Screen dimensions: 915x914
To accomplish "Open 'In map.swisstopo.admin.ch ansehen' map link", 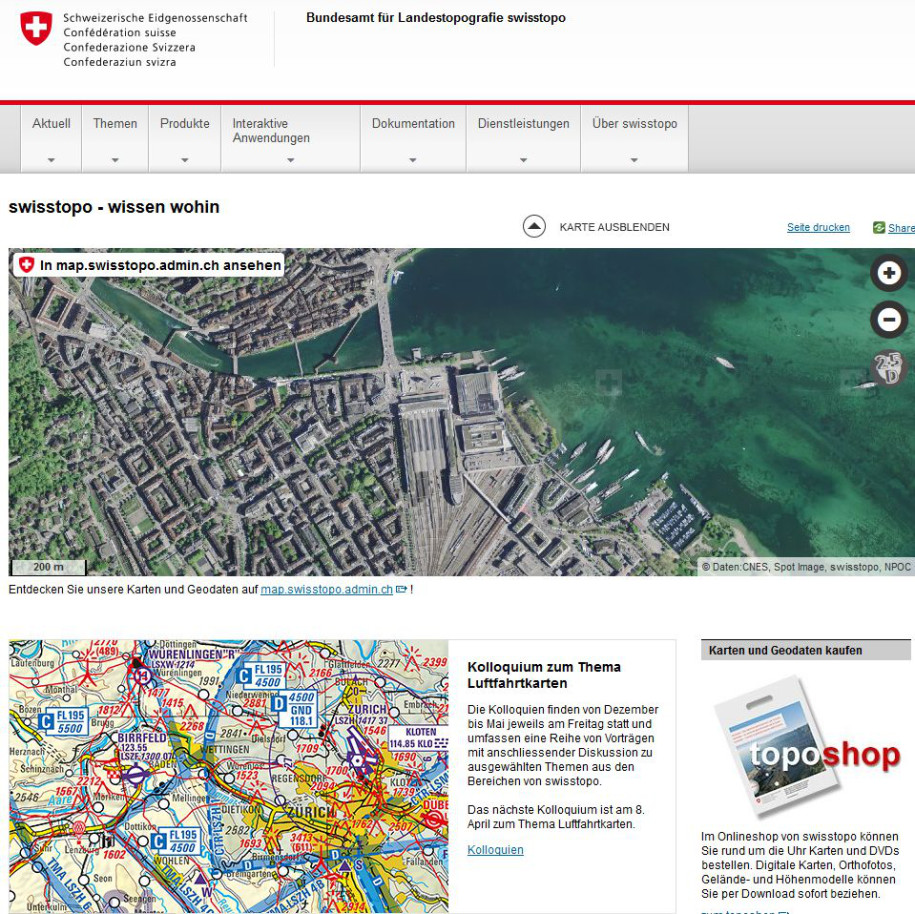I will coord(149,265).
